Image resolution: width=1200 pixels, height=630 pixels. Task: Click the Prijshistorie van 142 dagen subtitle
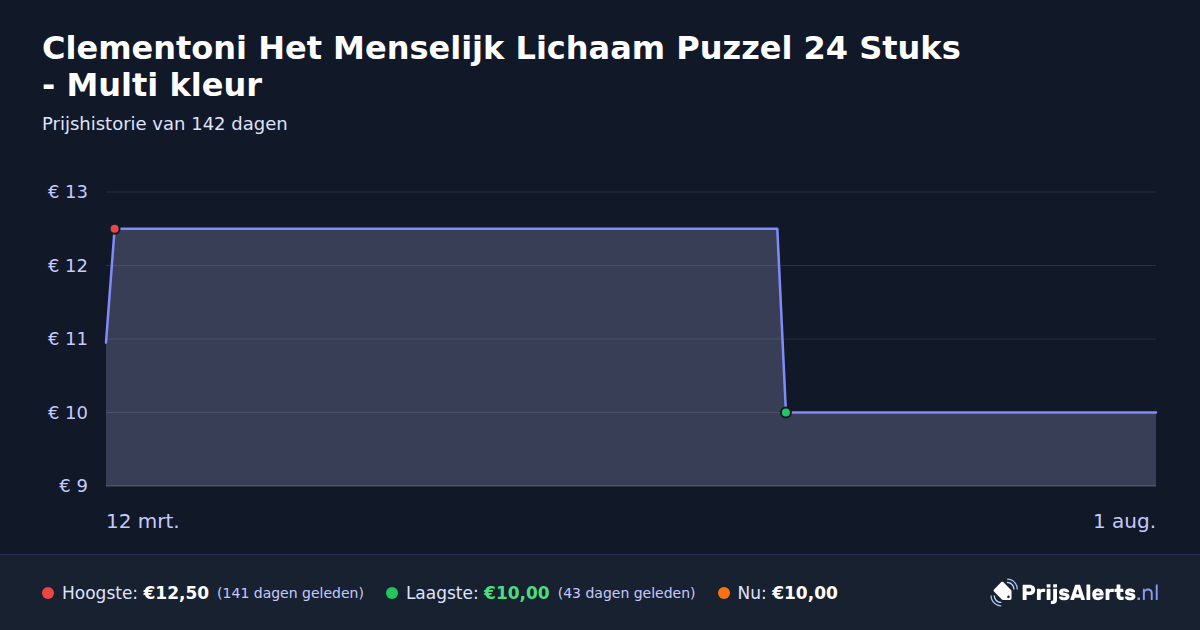click(165, 124)
